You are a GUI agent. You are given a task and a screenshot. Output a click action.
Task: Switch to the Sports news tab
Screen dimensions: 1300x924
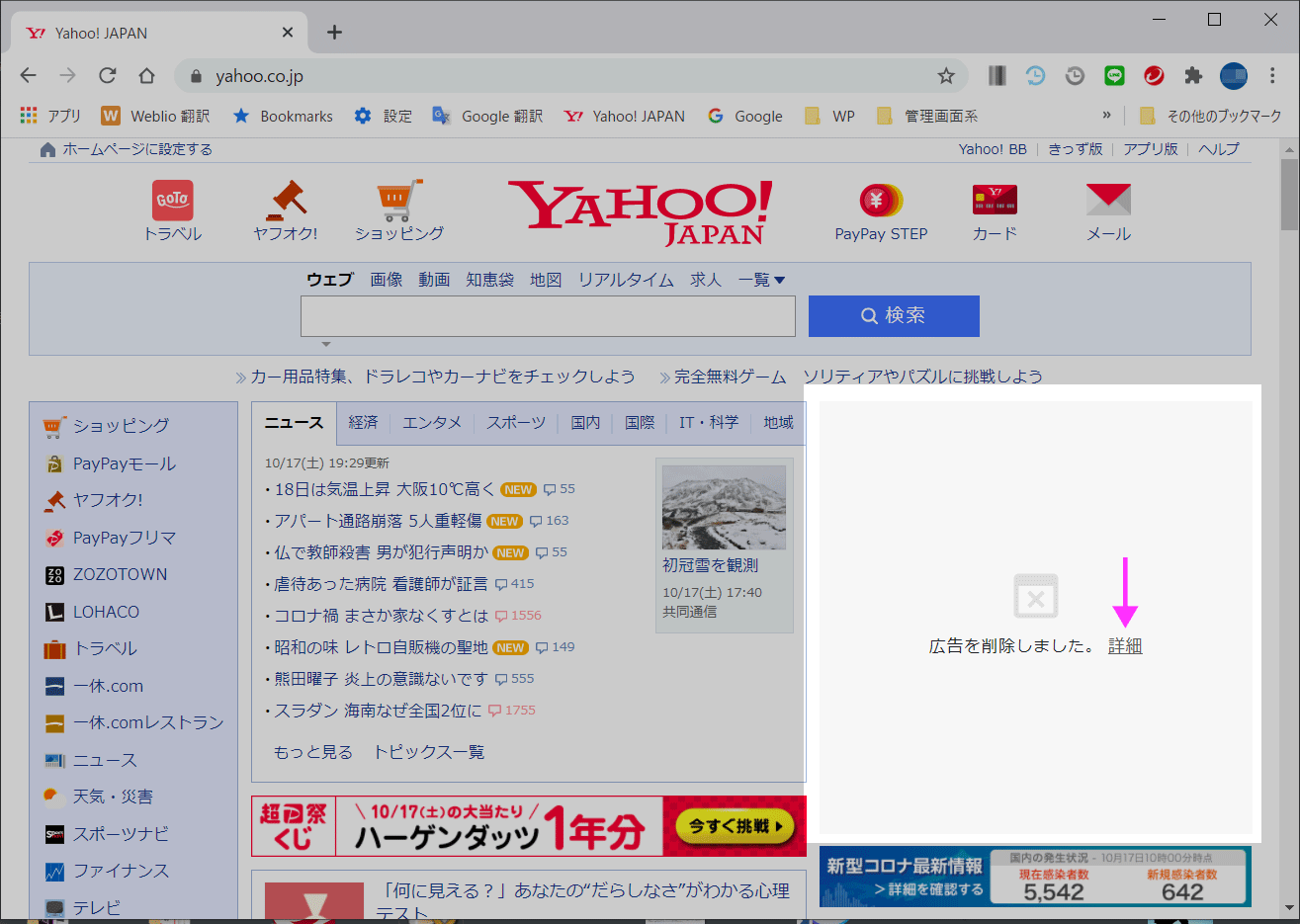516,422
